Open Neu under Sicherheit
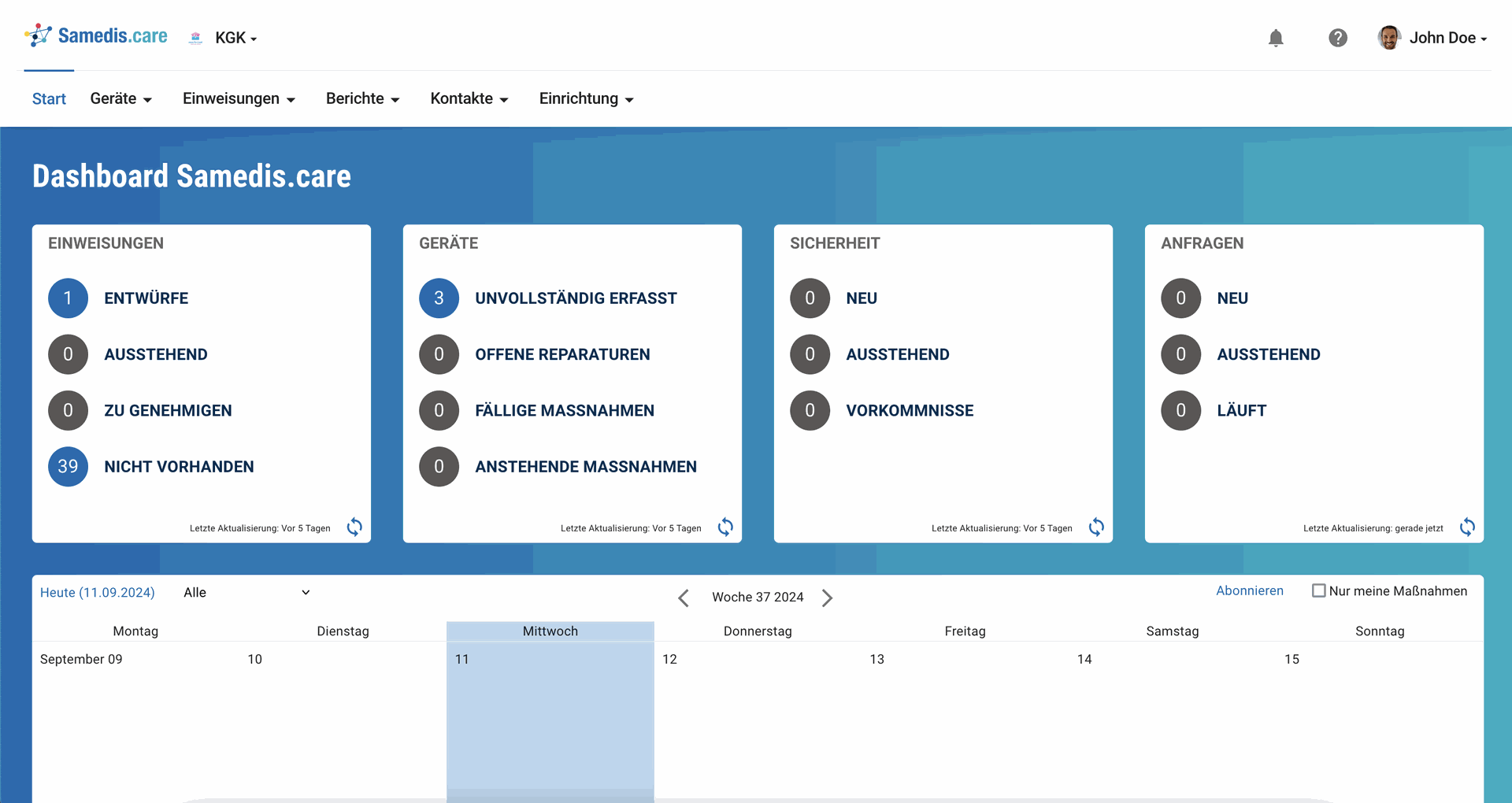The image size is (1512, 803). click(862, 298)
